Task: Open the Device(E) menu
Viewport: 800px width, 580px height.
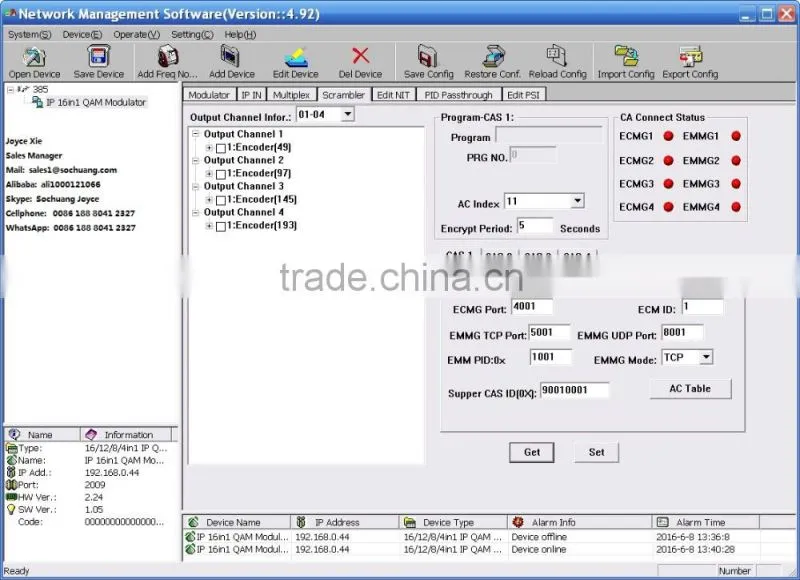Action: [82, 35]
